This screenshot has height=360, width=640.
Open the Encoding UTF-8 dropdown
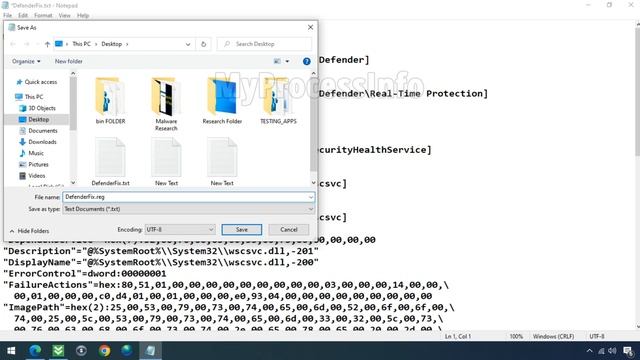(180, 229)
